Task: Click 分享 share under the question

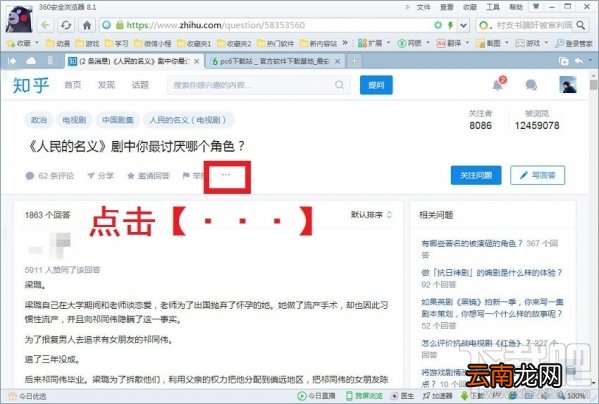Action: (100, 176)
